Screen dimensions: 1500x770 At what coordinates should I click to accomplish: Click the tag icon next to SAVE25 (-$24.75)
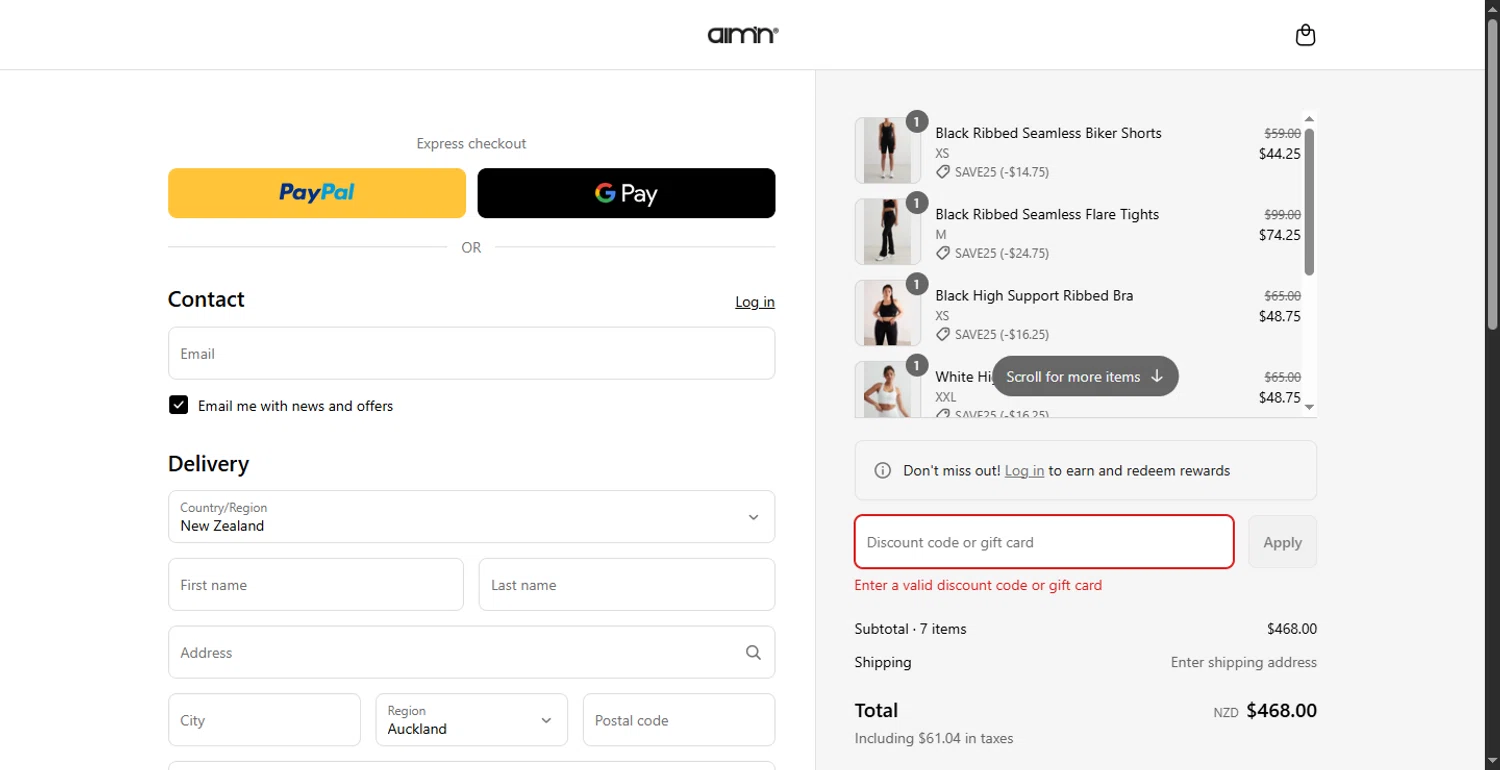[x=943, y=253]
